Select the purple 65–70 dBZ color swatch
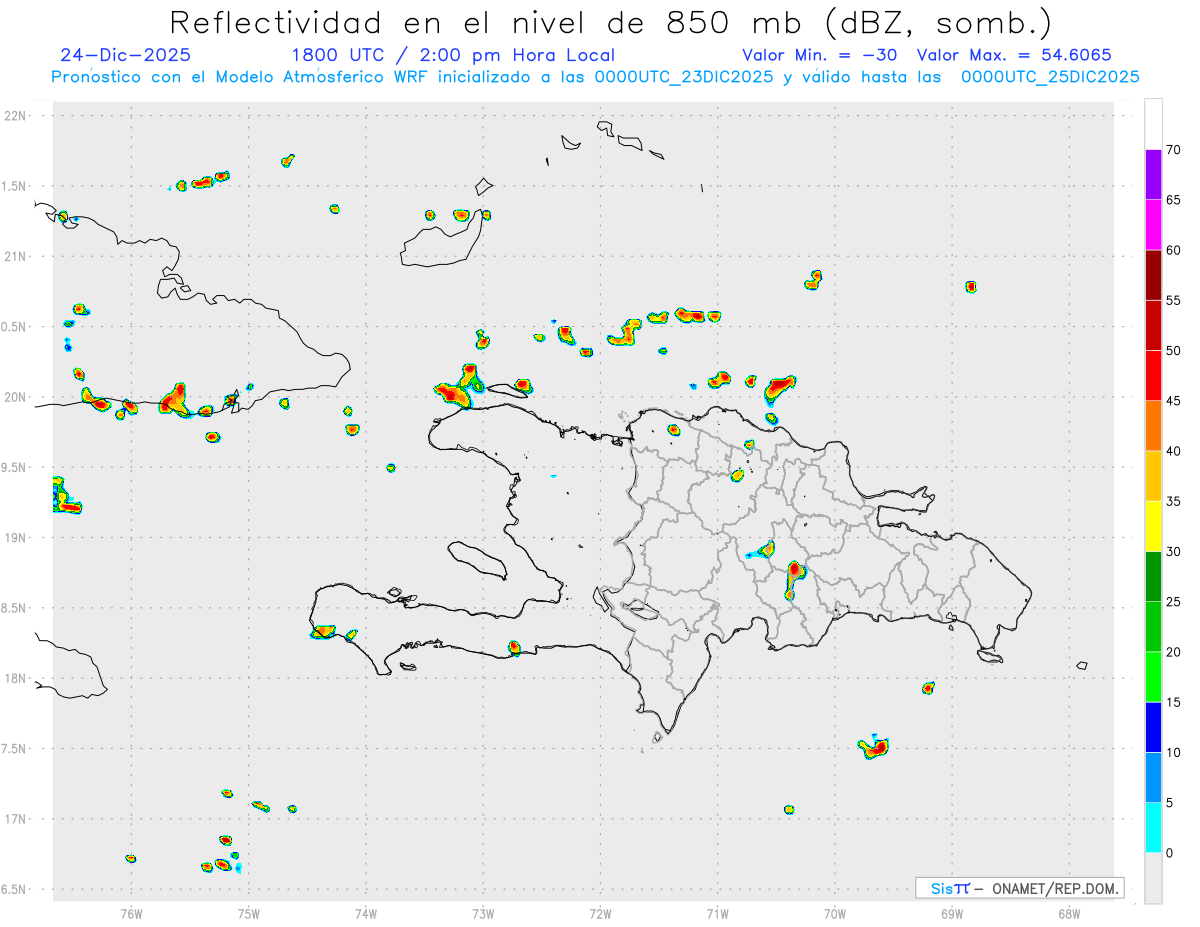The image size is (1200, 927). (1153, 175)
